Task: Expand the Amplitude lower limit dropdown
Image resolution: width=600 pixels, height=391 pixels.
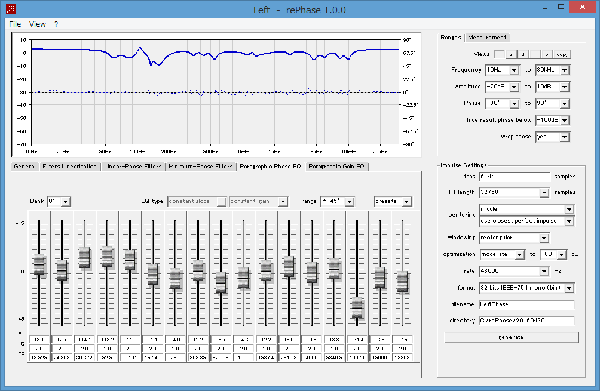Action: click(x=514, y=87)
